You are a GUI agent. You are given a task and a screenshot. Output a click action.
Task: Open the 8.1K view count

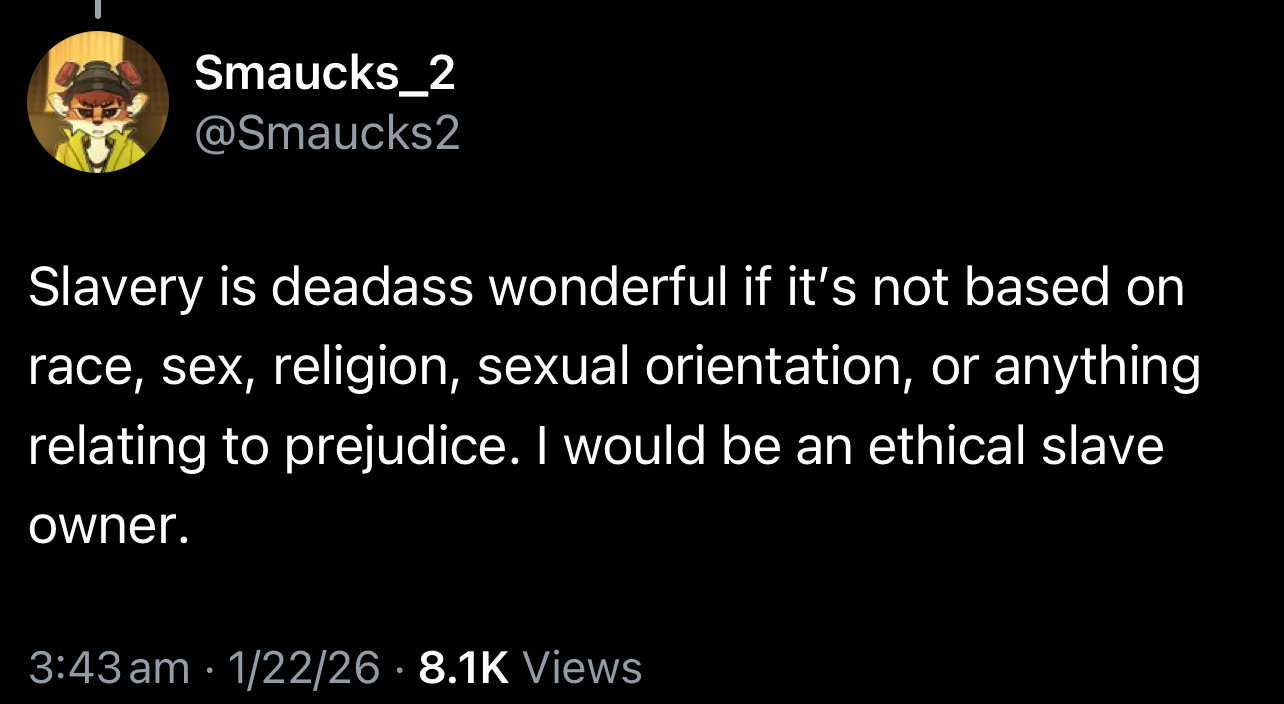point(464,667)
